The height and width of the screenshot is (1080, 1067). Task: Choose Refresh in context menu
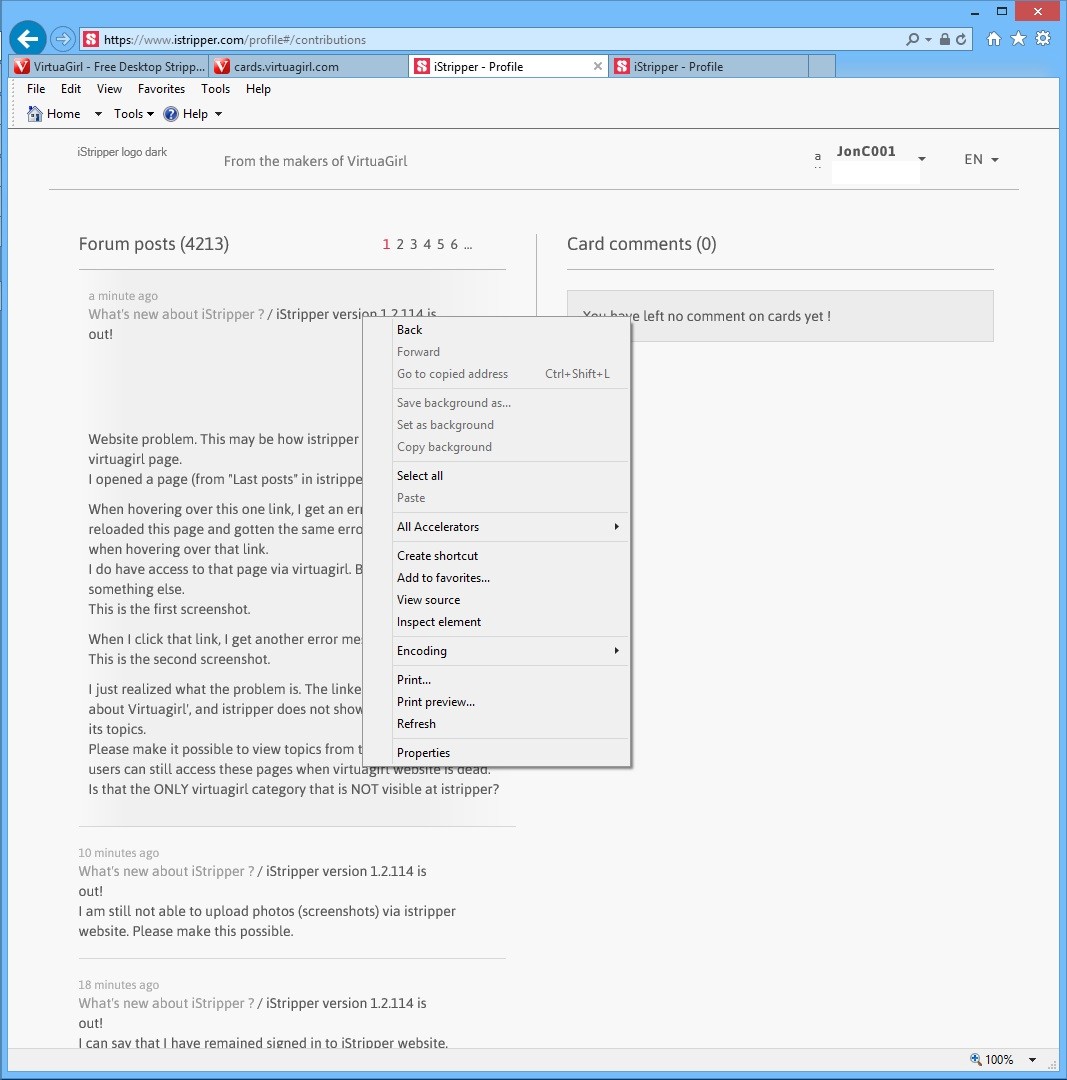[x=510, y=724]
